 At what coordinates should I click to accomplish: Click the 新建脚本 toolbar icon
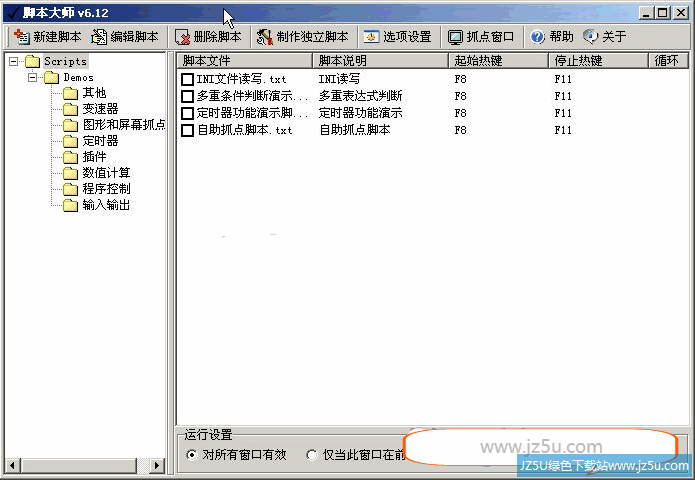[22, 37]
